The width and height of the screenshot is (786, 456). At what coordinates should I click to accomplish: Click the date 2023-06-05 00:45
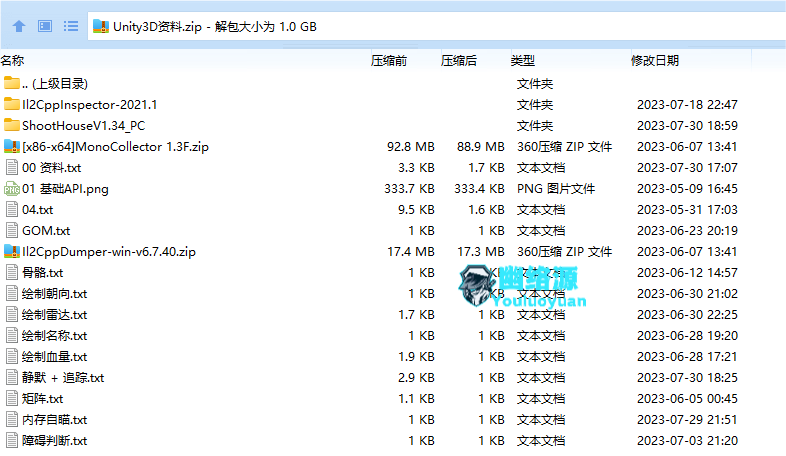pos(687,399)
